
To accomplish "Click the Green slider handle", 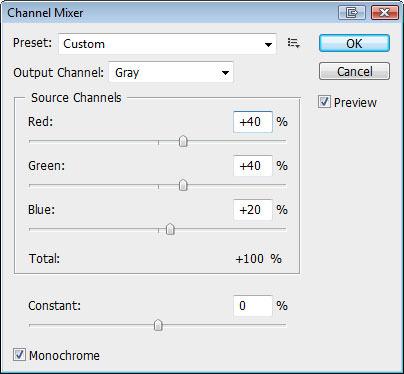I will click(183, 185).
